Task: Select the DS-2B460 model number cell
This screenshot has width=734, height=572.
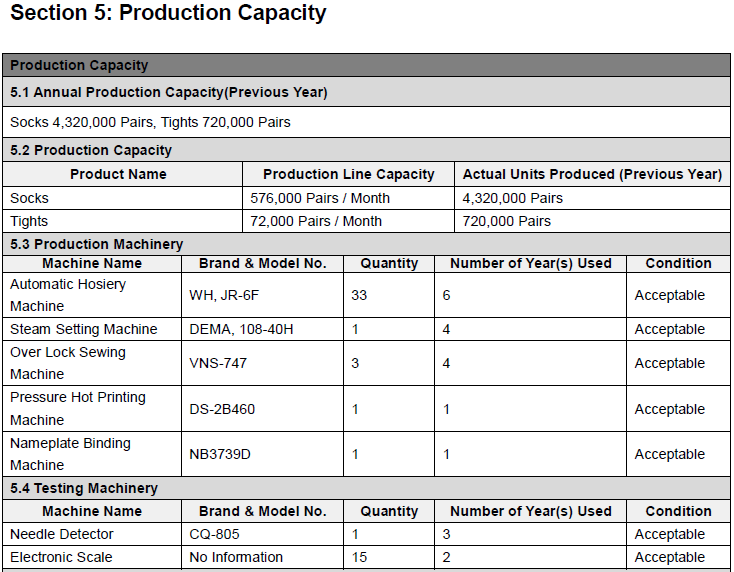Action: click(222, 409)
